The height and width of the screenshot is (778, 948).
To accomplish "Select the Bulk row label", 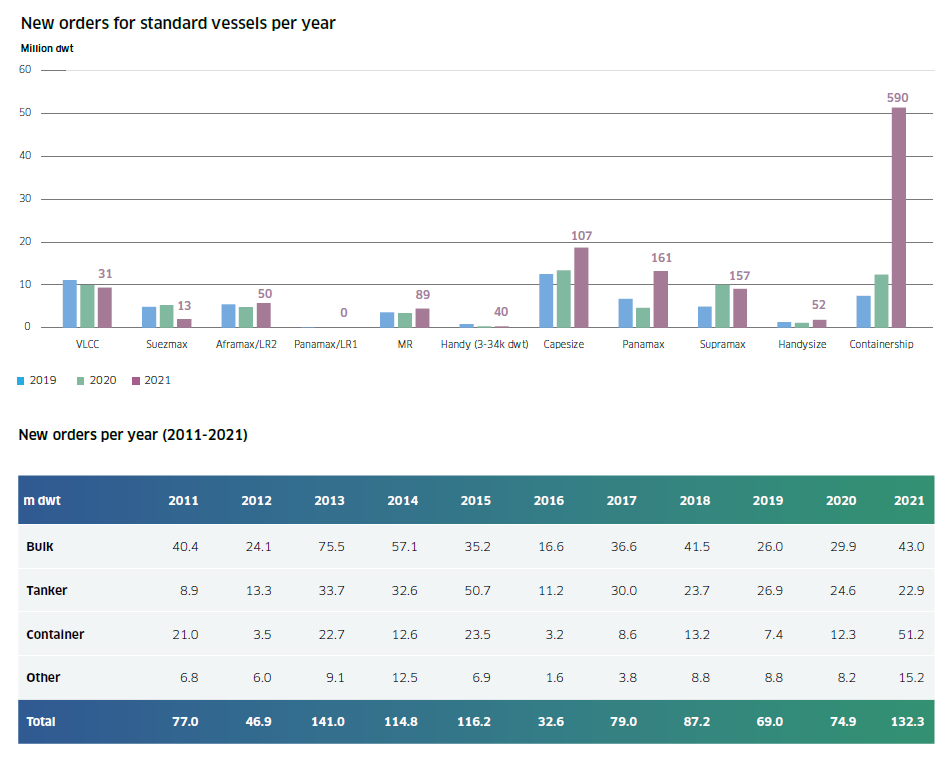I will click(42, 547).
